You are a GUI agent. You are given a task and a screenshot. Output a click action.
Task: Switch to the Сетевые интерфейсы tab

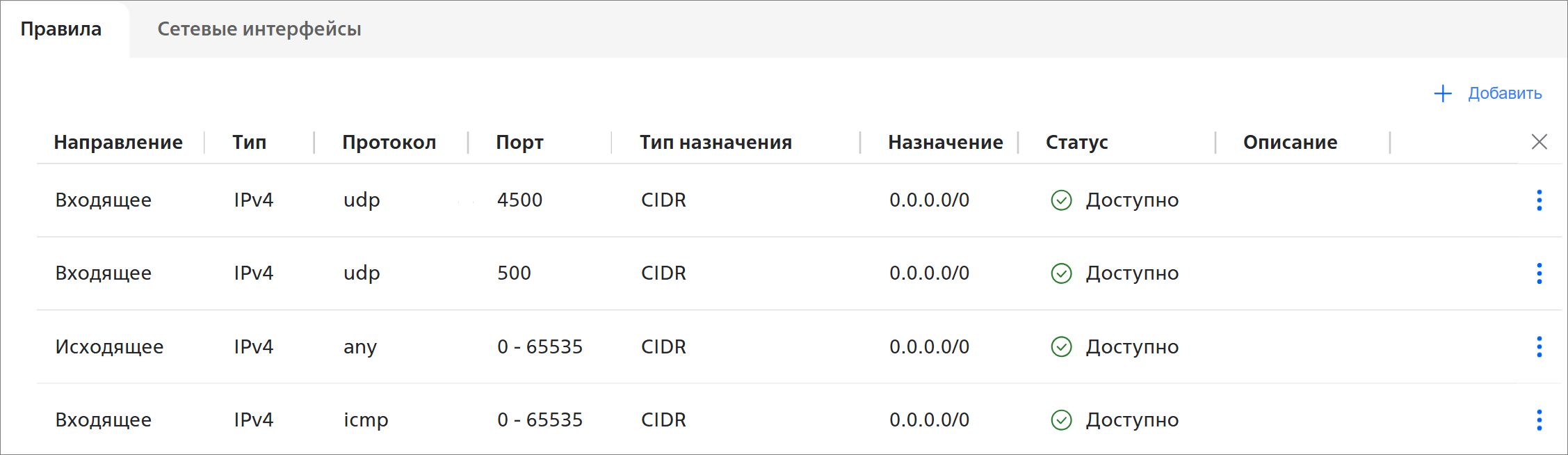[259, 29]
